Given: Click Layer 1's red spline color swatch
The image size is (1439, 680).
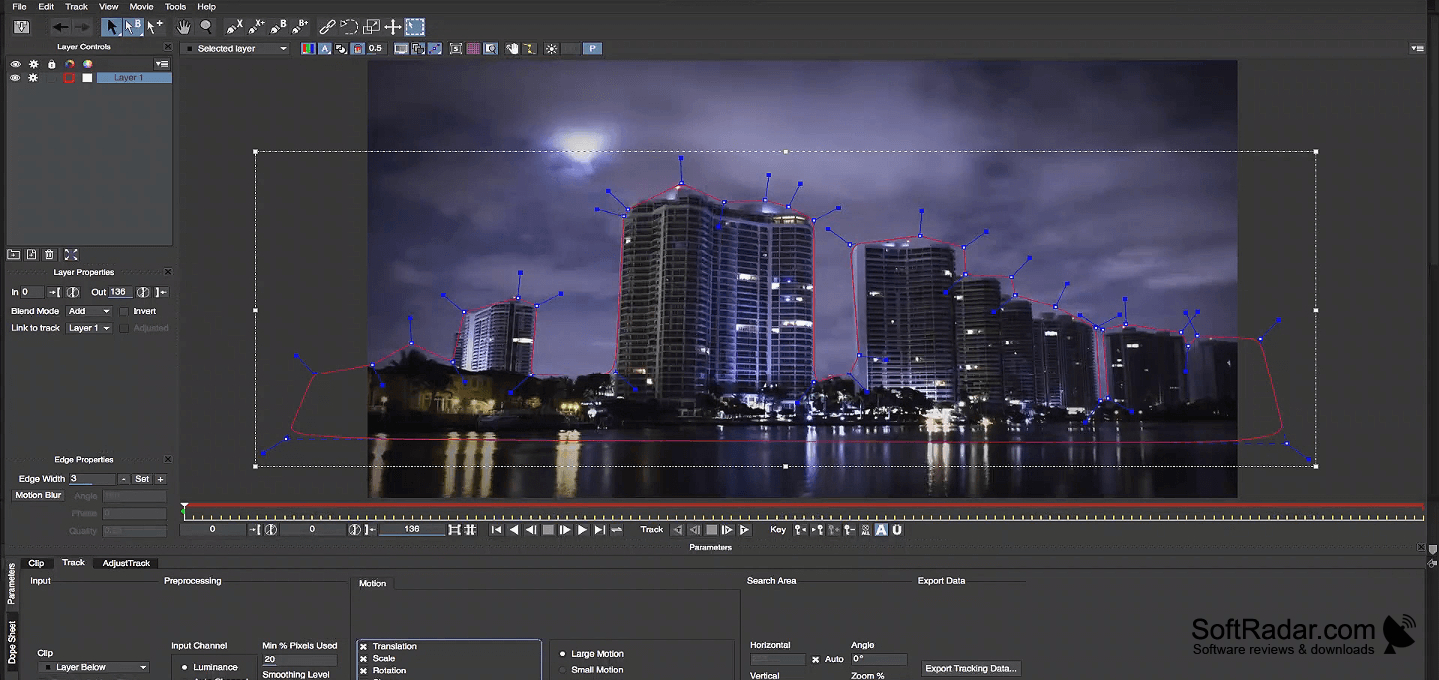Looking at the screenshot, I should pos(69,78).
